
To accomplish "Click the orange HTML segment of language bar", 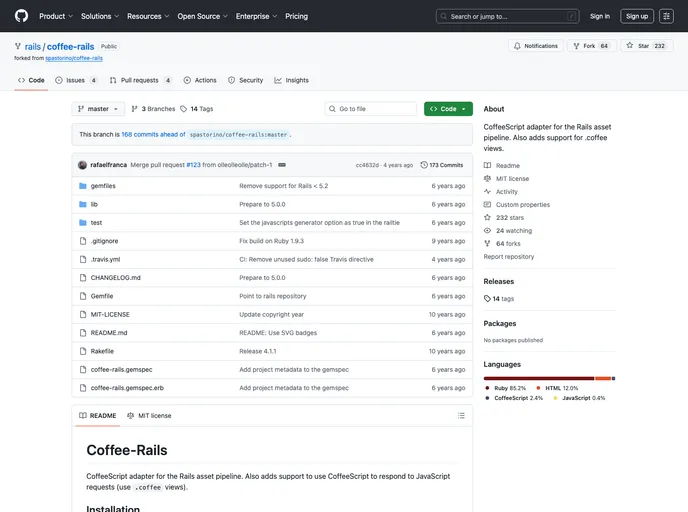I will coord(603,378).
